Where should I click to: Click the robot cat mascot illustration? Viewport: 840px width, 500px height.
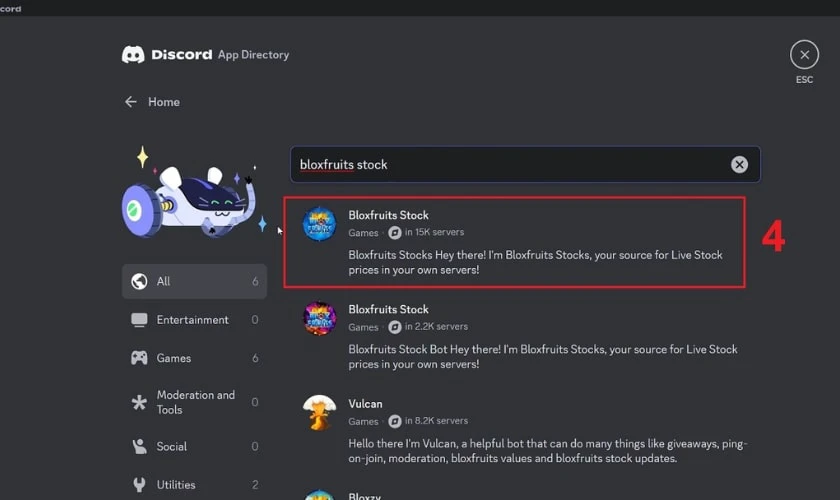[x=194, y=193]
